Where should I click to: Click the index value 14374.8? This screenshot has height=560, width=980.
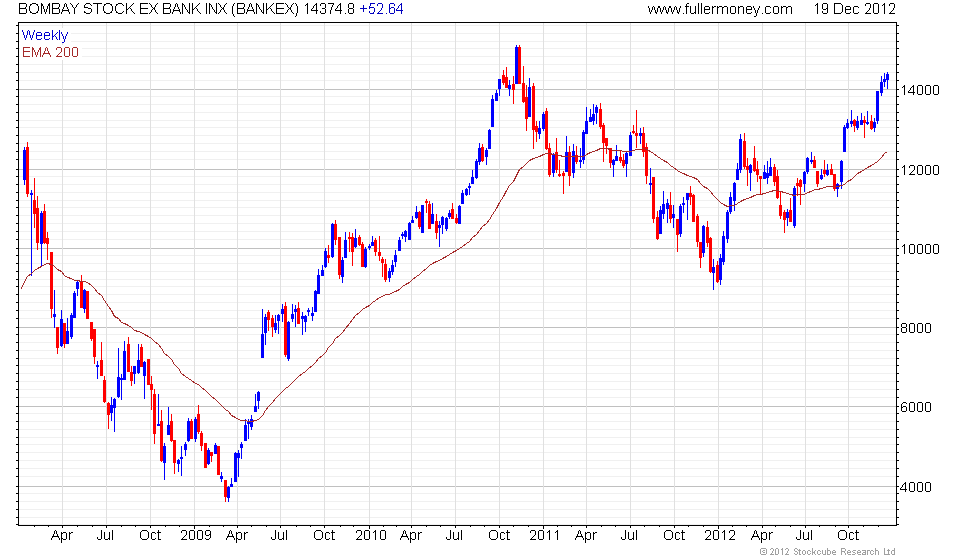click(329, 9)
